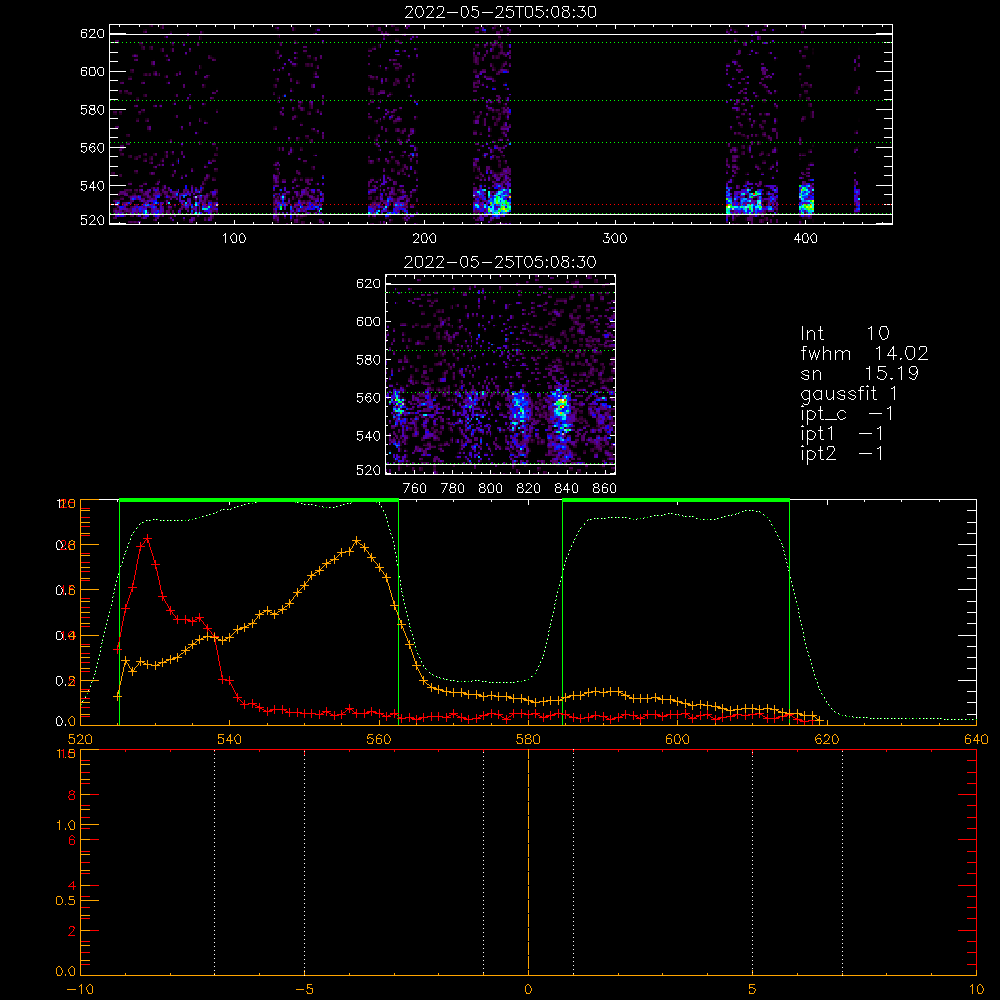This screenshot has width=1000, height=1000.
Task: Click x-axis label 580 on profile plot
Action: pos(528,739)
